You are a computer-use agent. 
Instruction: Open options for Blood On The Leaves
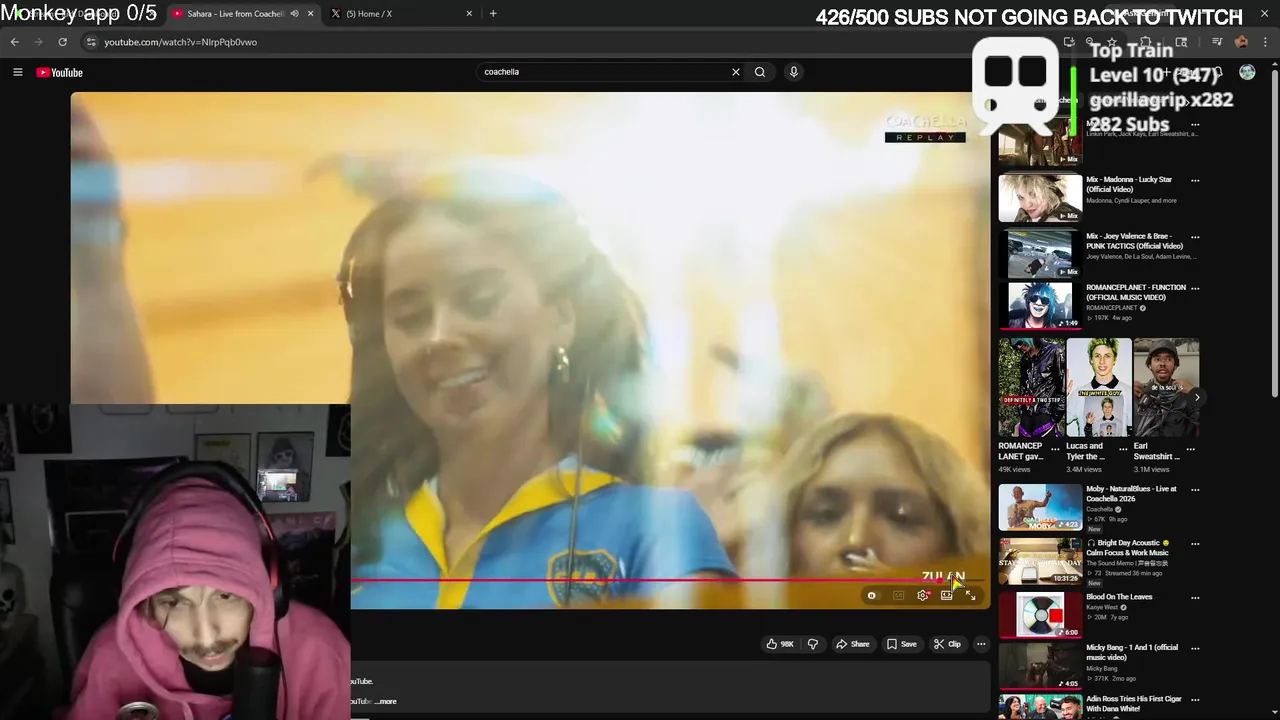(x=1195, y=598)
